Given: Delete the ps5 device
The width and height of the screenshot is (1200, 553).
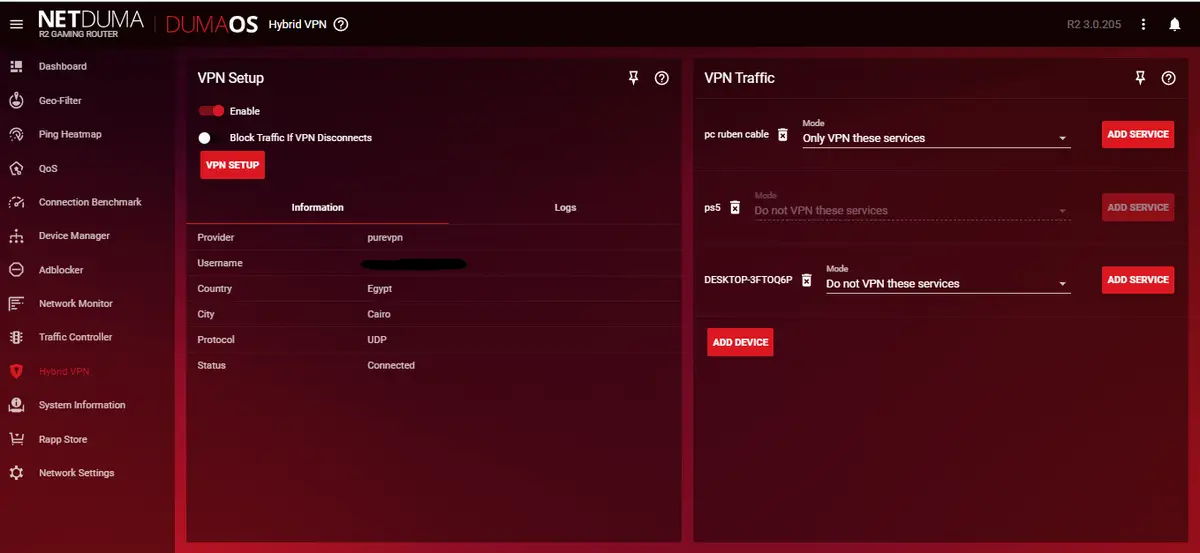Looking at the screenshot, I should click(x=735, y=208).
